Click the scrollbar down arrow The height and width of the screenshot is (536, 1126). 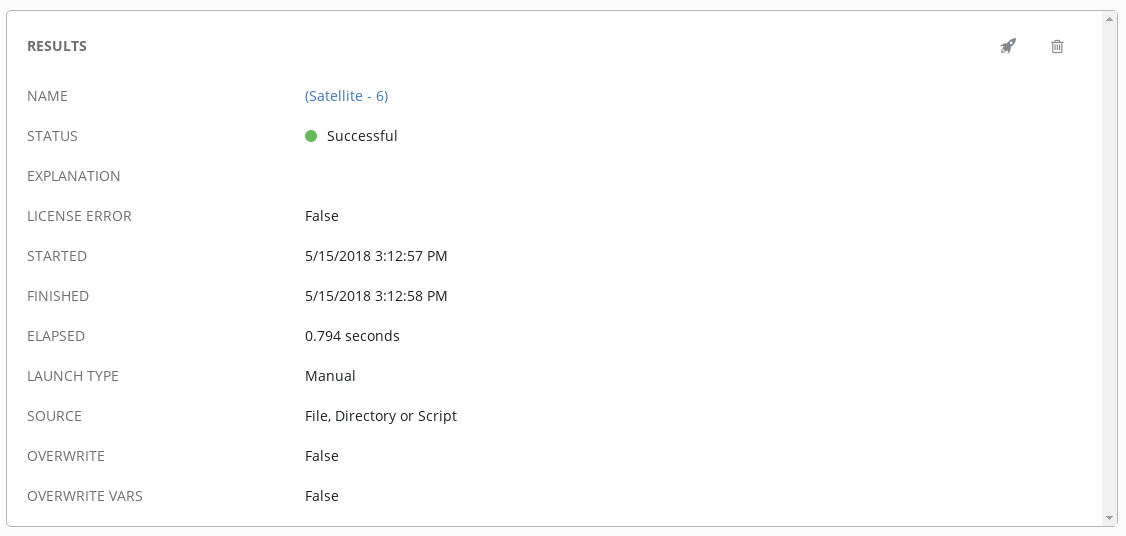point(1109,518)
